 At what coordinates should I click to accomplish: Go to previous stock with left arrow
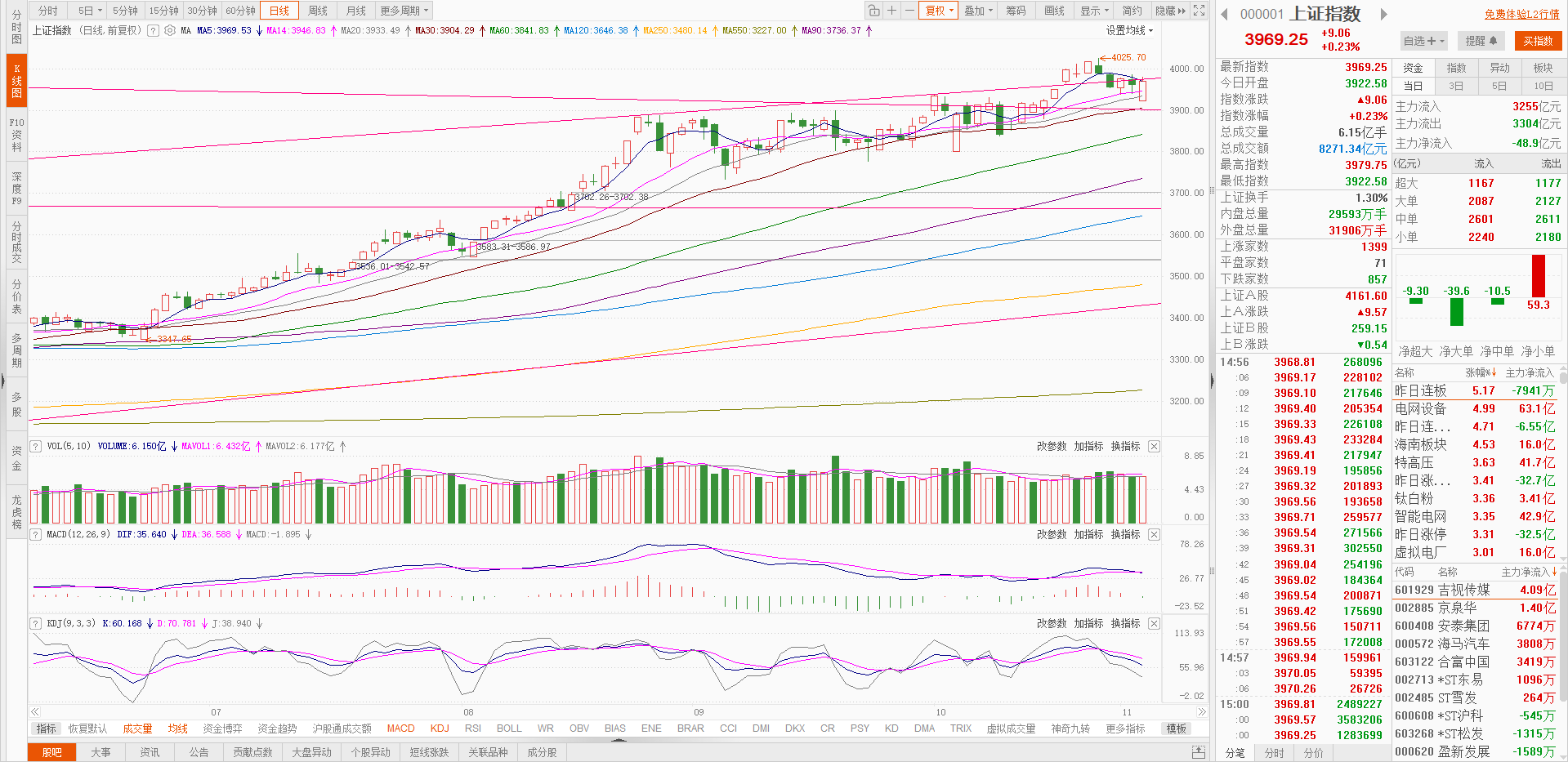point(1224,14)
